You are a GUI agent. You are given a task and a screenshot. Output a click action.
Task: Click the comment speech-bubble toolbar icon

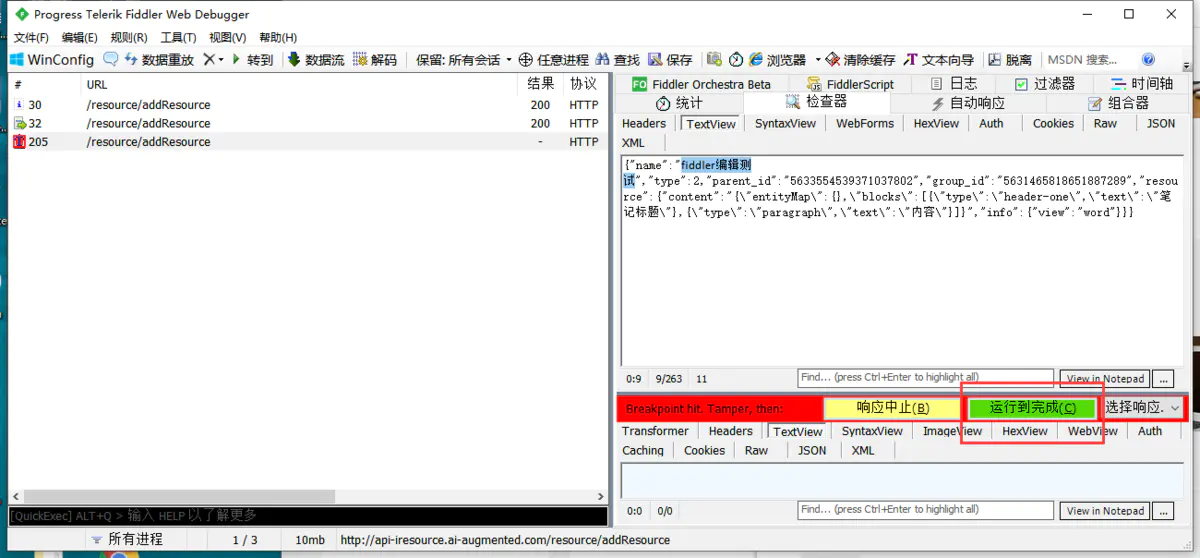(x=110, y=60)
